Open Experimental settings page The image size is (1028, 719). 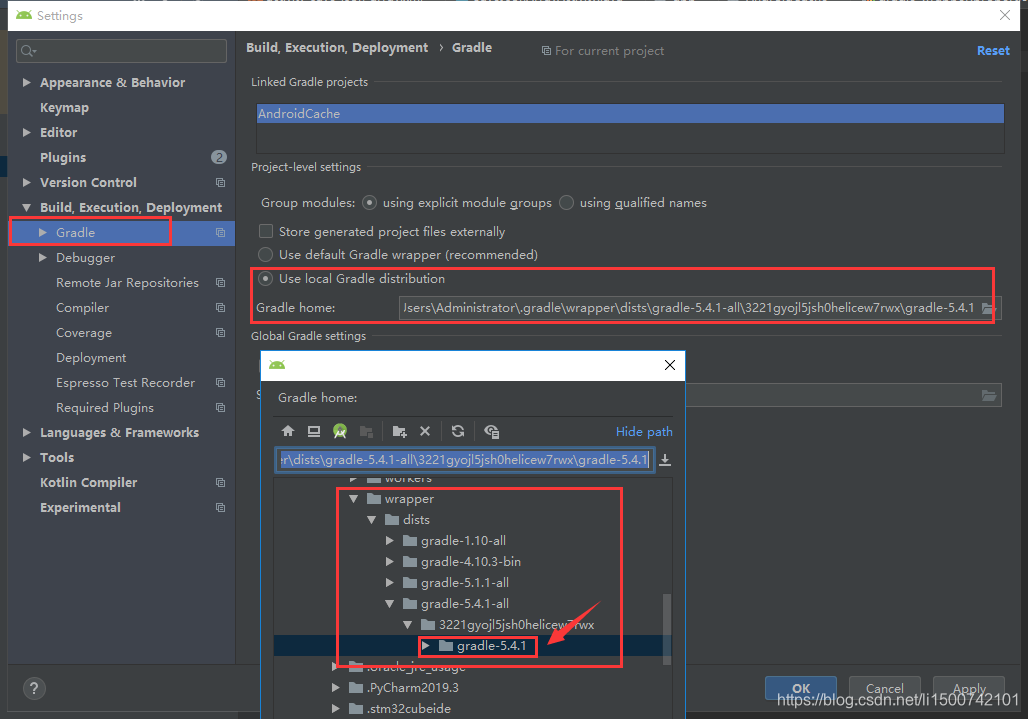80,508
